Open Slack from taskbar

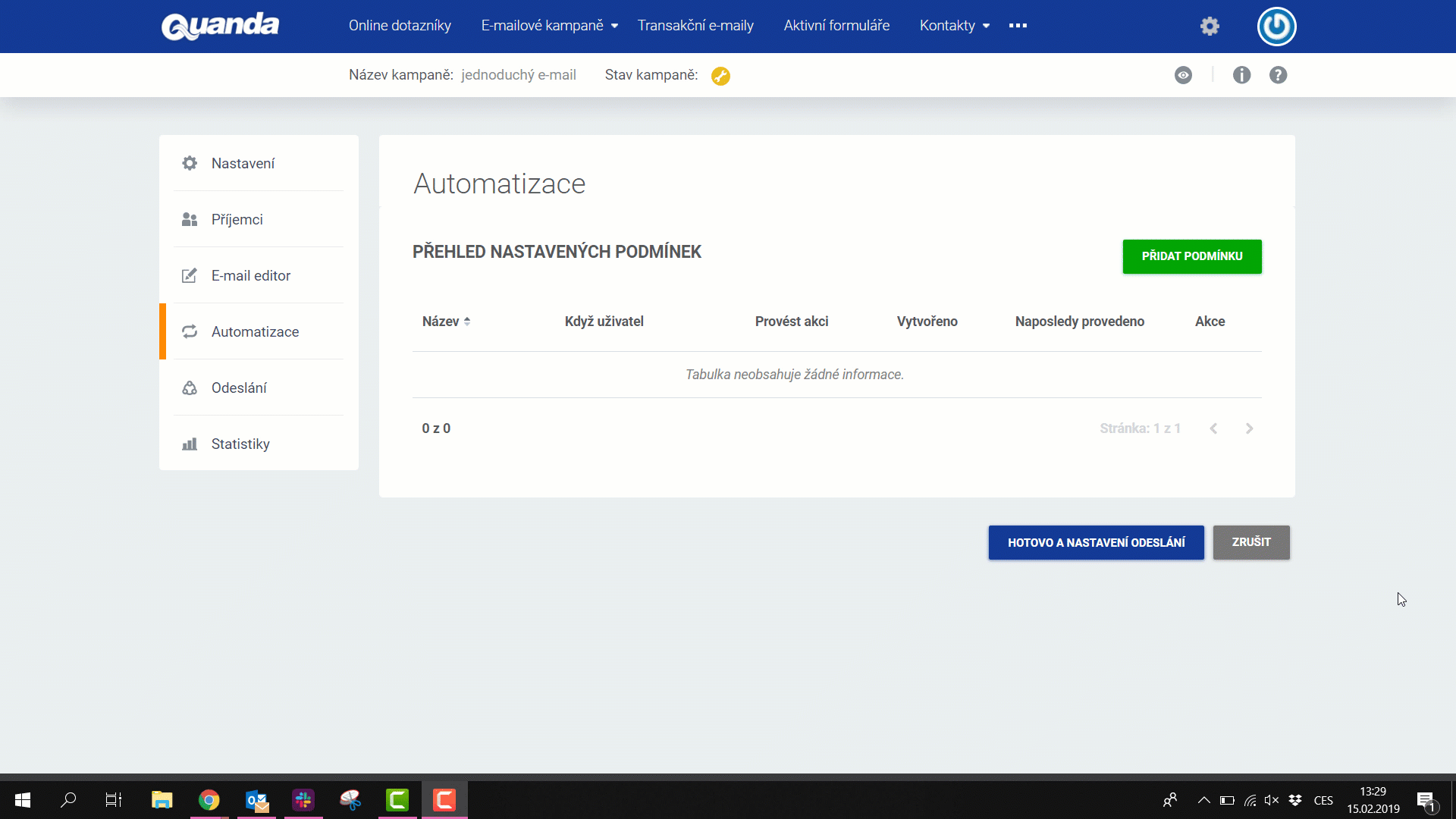click(x=303, y=800)
